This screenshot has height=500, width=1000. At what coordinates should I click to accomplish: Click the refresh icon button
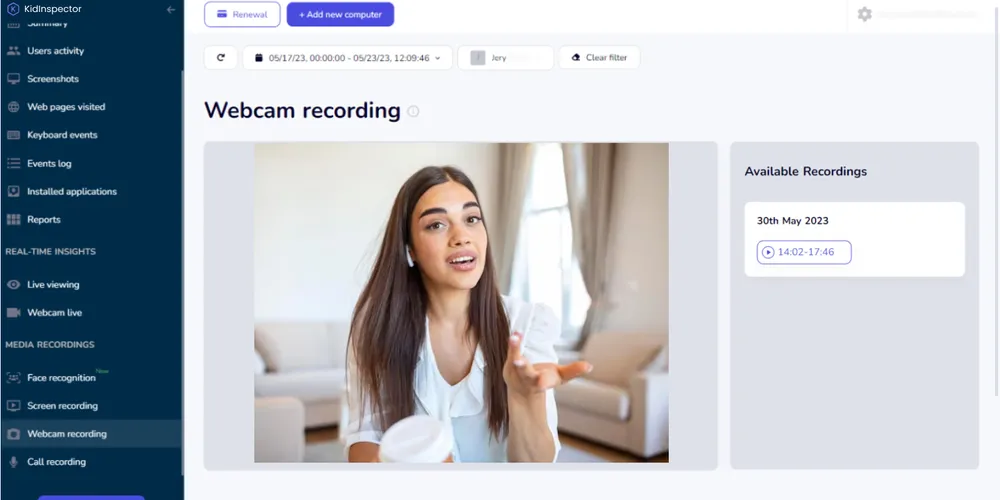[x=220, y=58]
